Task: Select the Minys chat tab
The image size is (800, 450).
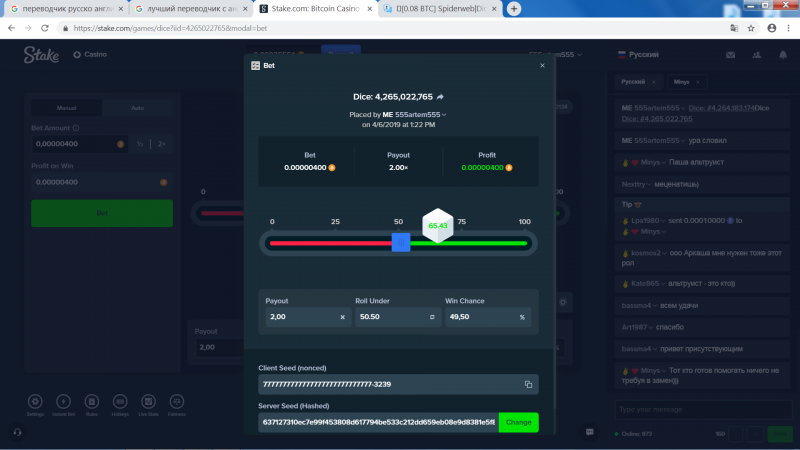Action: (x=681, y=82)
